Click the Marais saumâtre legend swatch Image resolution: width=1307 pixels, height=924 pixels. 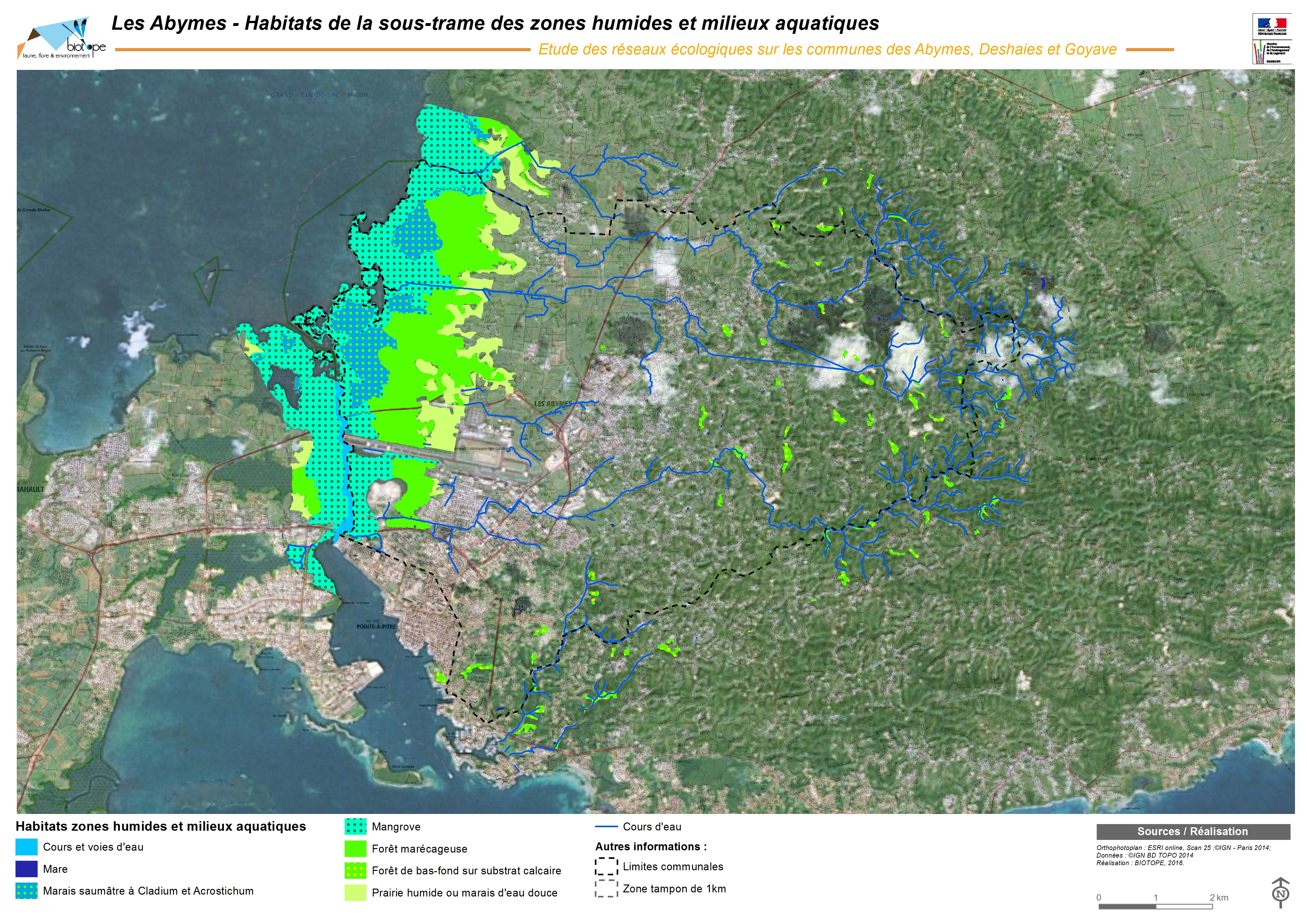(x=27, y=891)
